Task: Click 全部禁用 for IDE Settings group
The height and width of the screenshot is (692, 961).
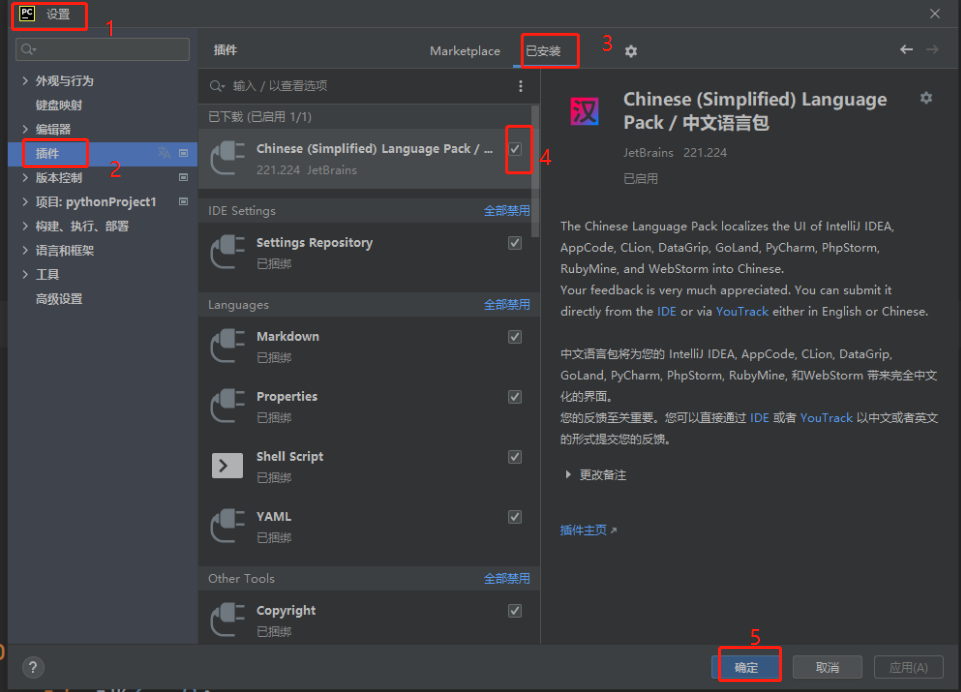Action: pos(507,210)
